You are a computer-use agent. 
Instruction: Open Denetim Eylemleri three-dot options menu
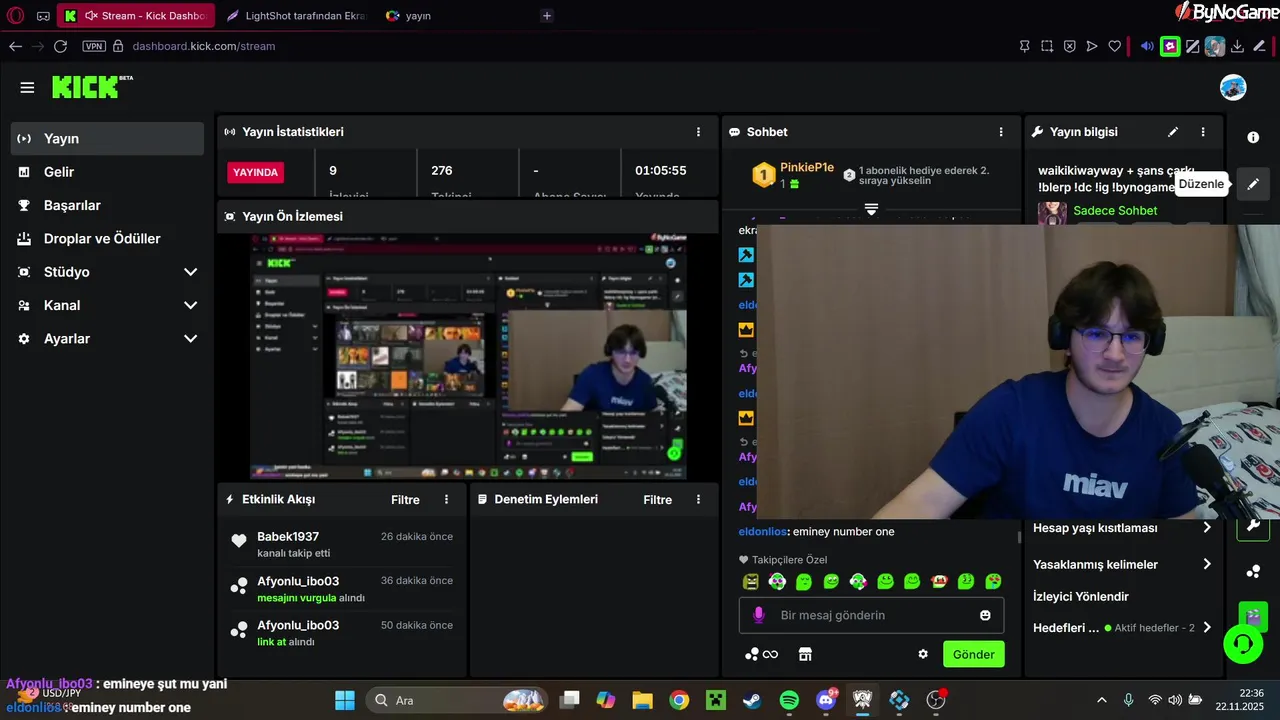pyautogui.click(x=698, y=499)
